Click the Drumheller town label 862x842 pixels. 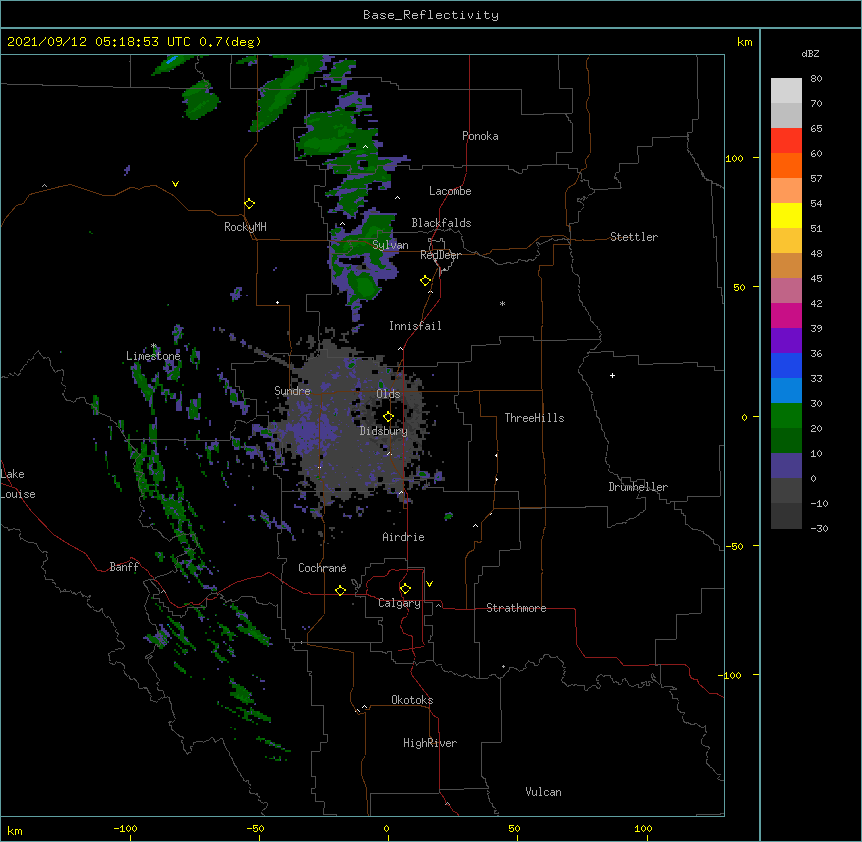(x=638, y=487)
